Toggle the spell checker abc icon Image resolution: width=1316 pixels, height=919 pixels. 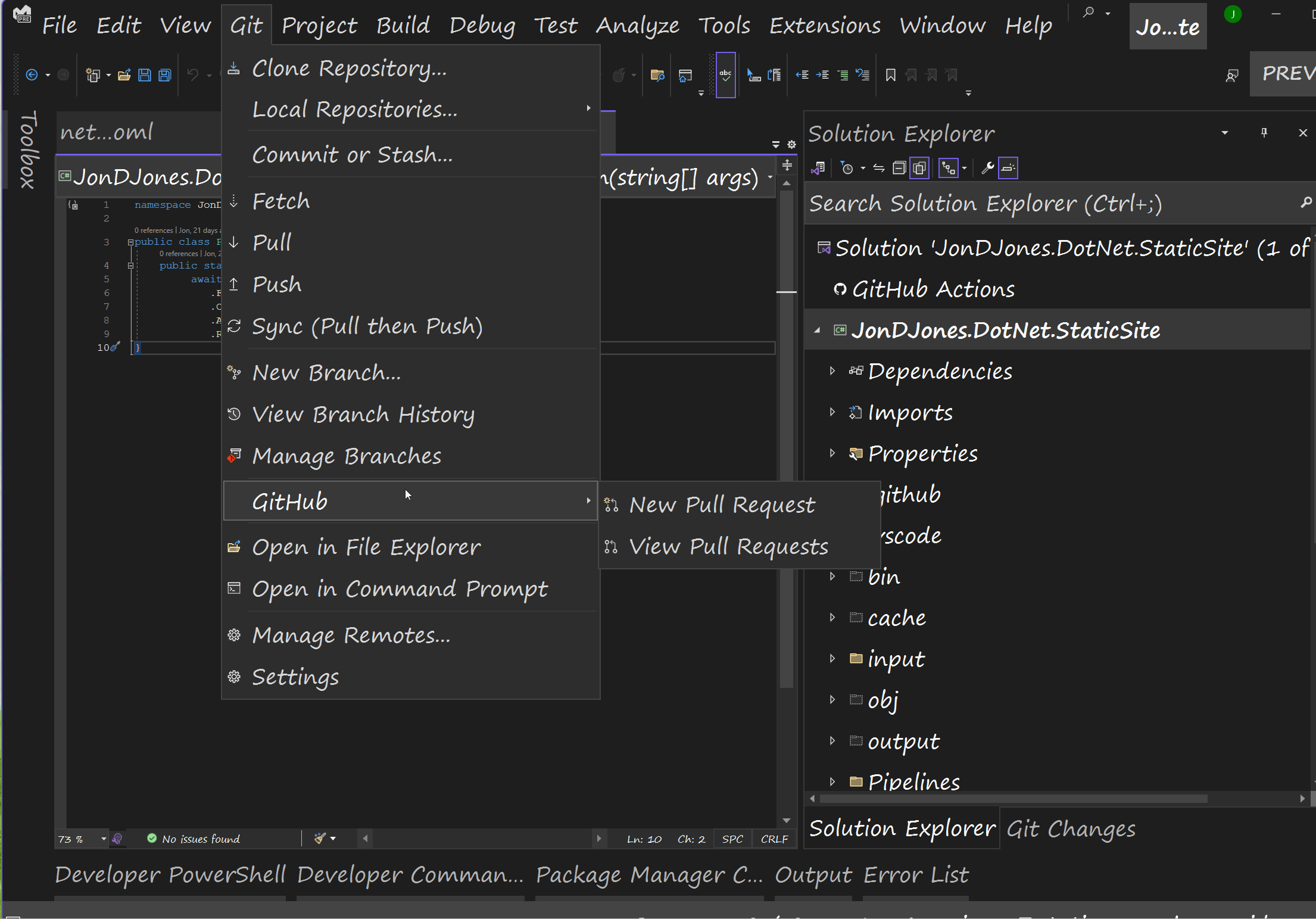tap(725, 75)
